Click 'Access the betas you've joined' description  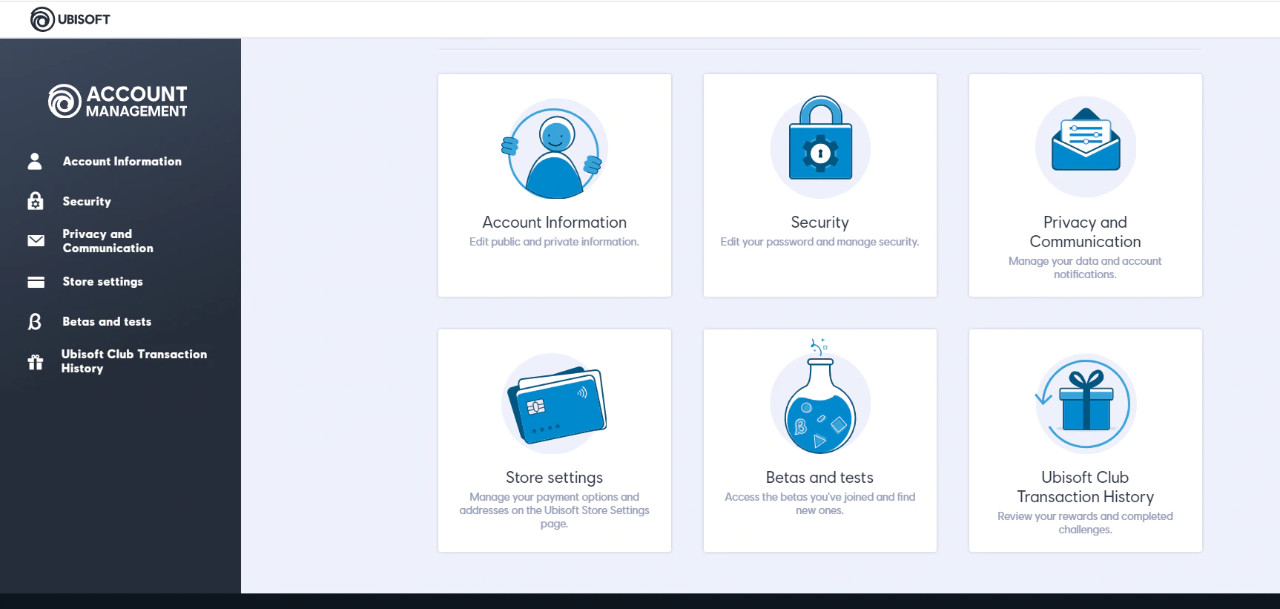[x=820, y=503]
